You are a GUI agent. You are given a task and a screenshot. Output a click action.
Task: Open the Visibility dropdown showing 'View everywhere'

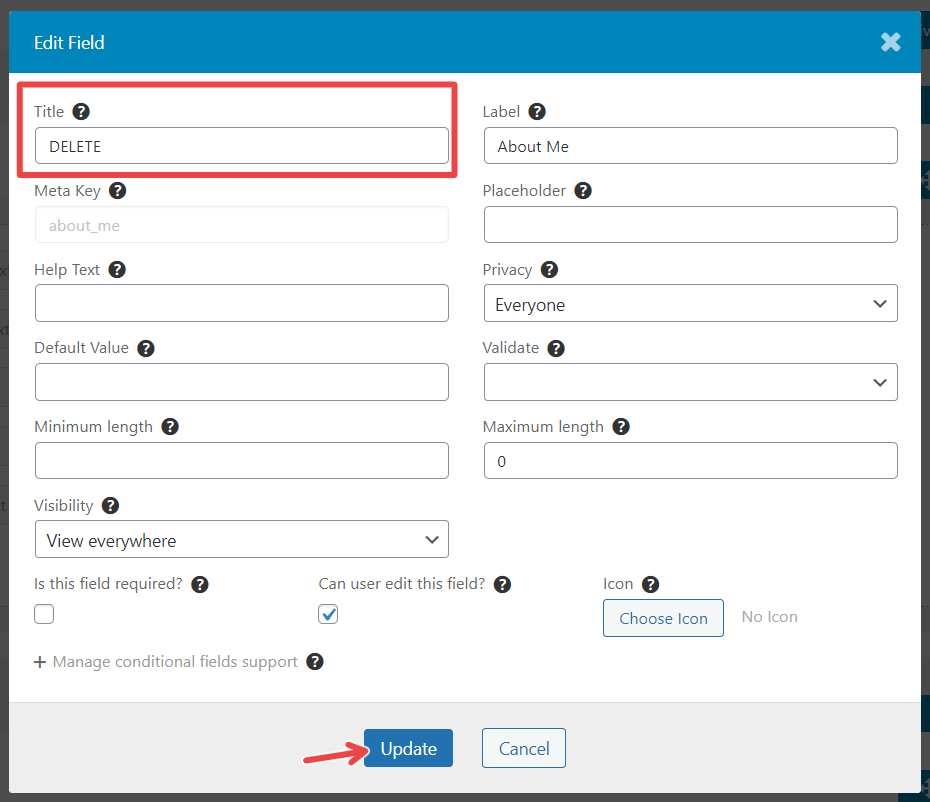pos(241,539)
